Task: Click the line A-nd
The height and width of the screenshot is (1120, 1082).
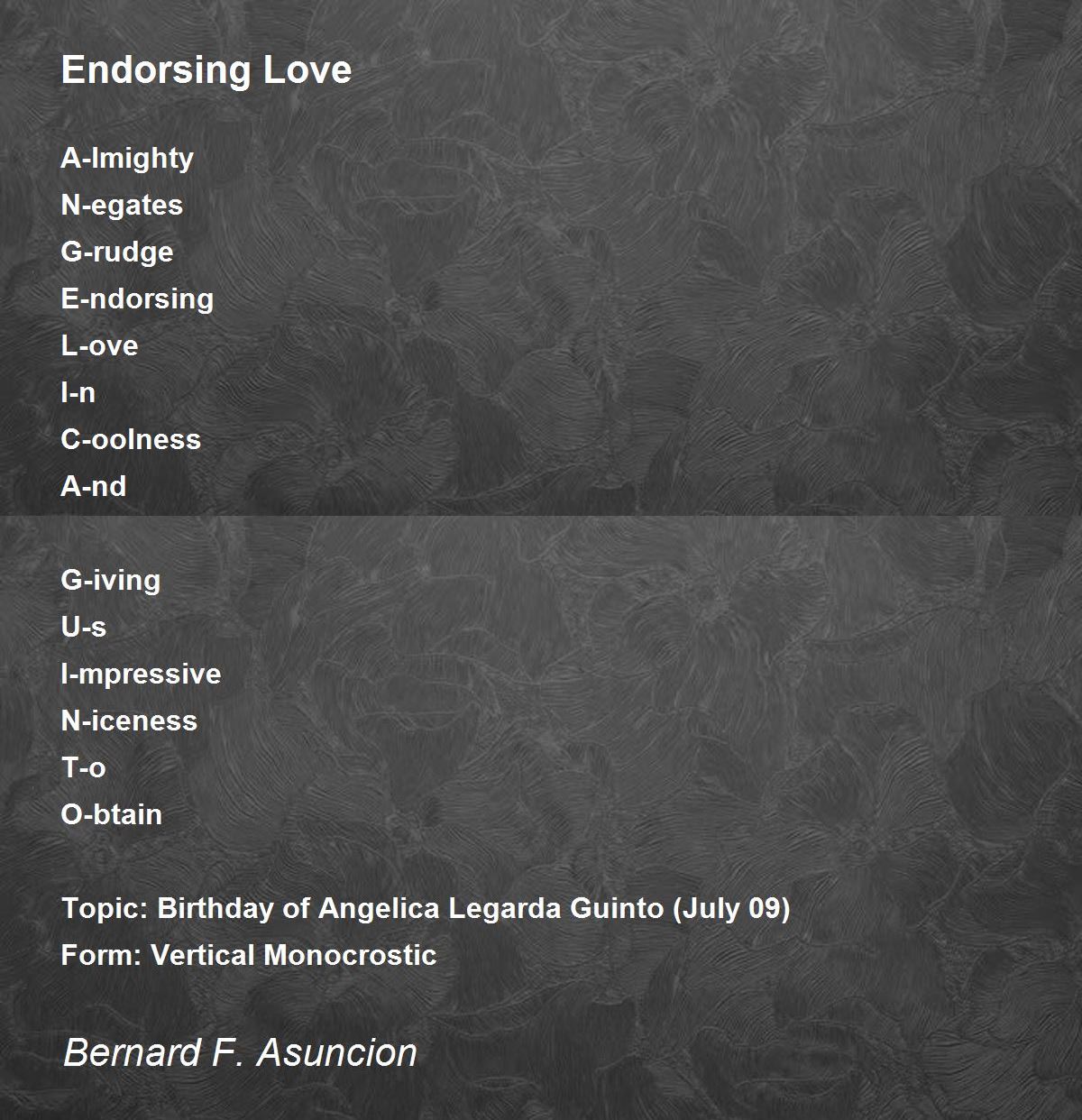Action: click(94, 486)
